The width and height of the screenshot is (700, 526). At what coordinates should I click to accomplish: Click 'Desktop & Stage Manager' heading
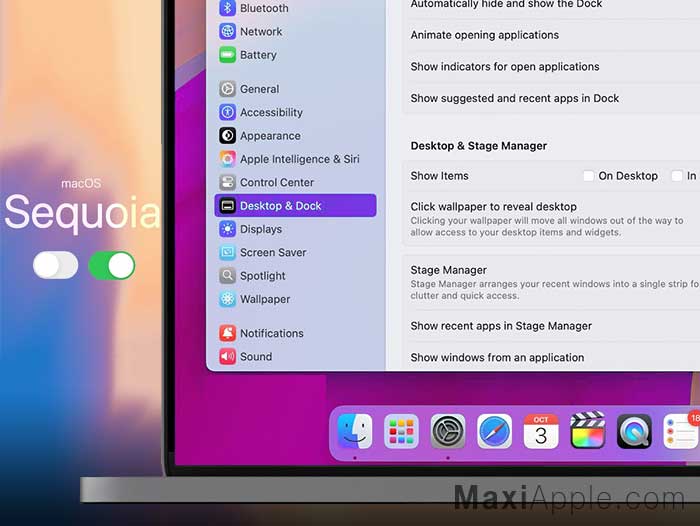pyautogui.click(x=479, y=146)
